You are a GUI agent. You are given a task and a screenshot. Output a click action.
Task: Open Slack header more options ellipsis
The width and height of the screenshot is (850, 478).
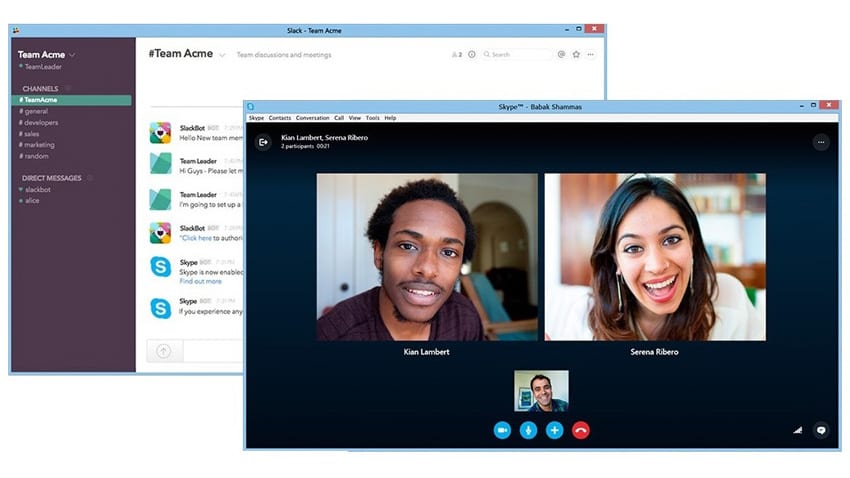590,54
